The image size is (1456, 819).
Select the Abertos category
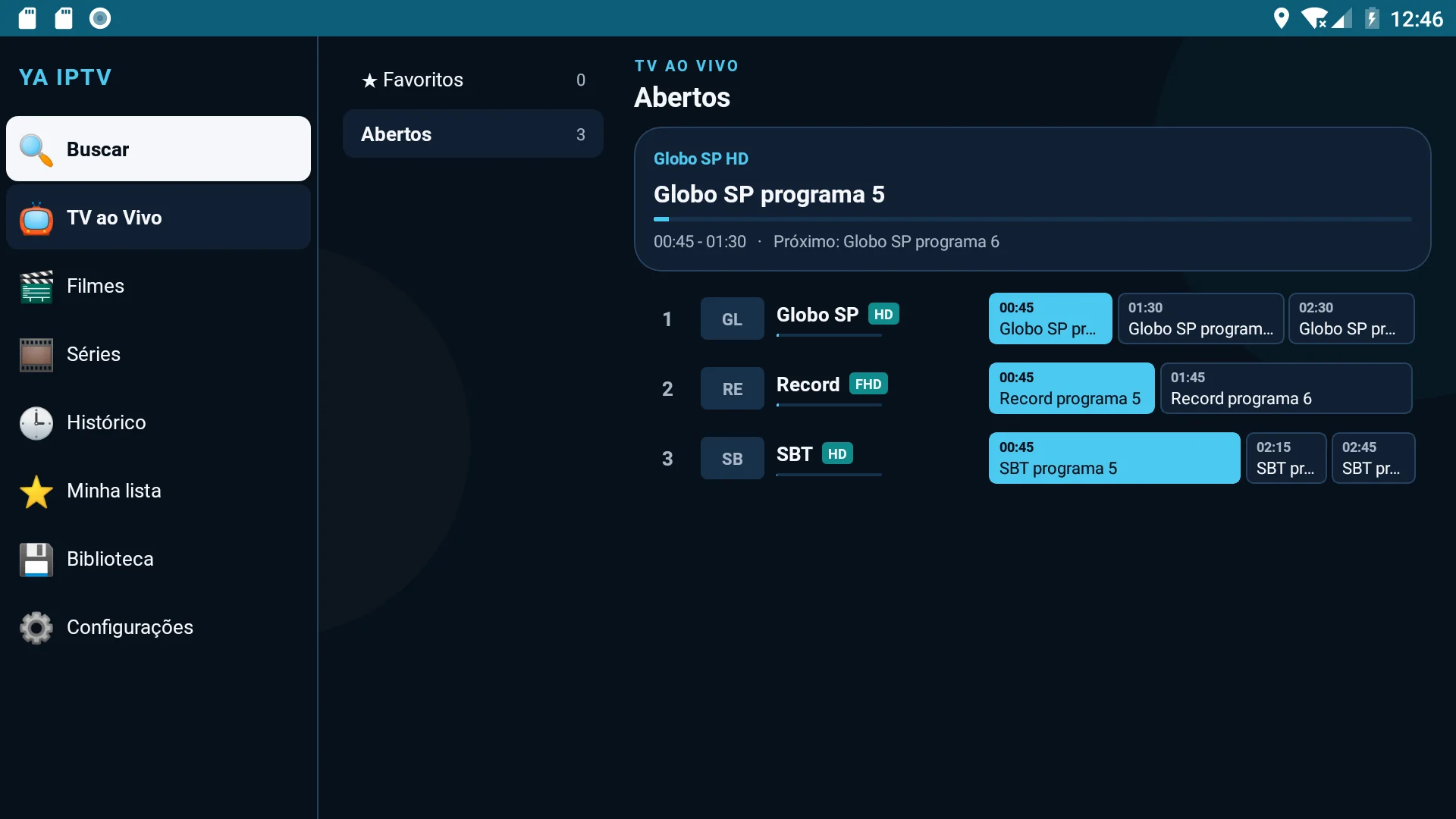(473, 134)
